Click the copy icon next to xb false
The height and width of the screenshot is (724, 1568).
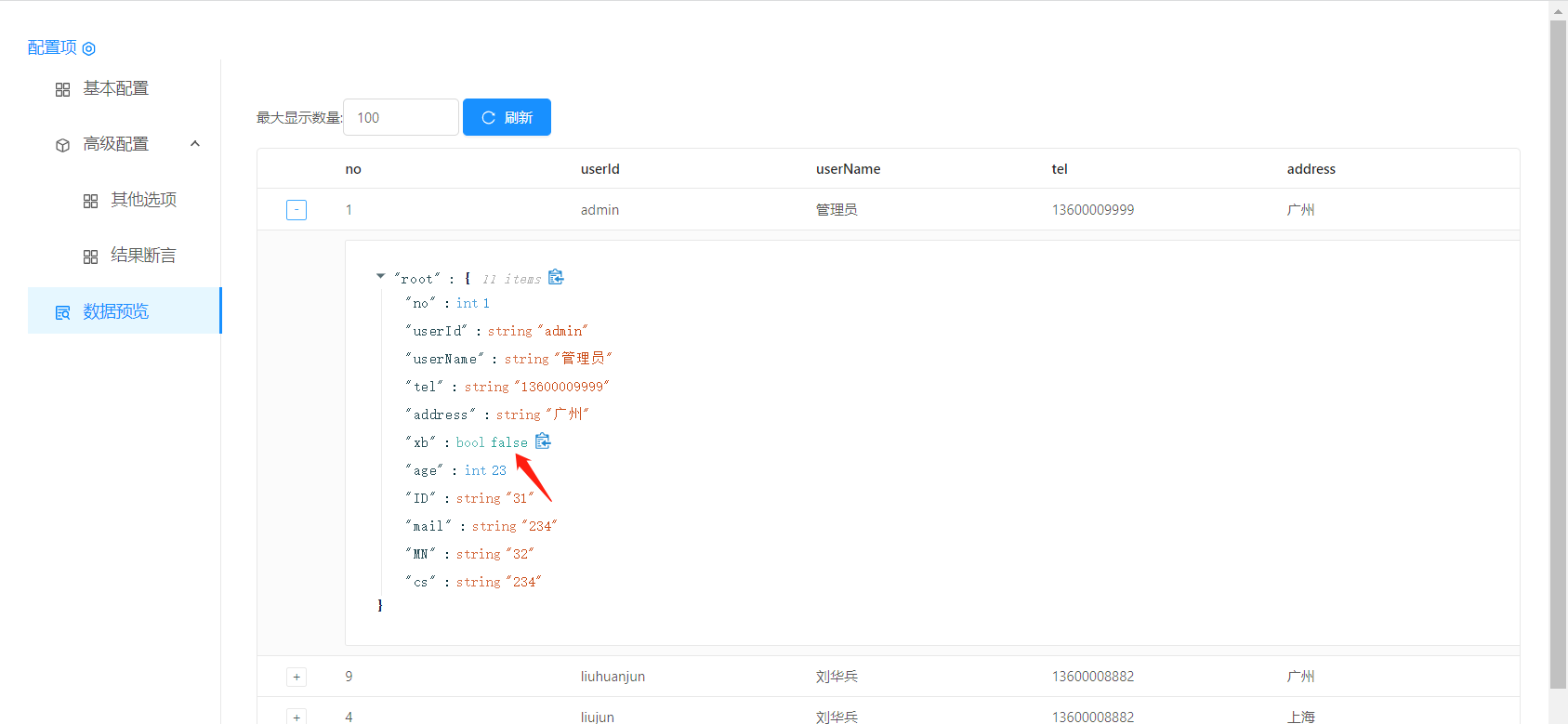tap(543, 441)
